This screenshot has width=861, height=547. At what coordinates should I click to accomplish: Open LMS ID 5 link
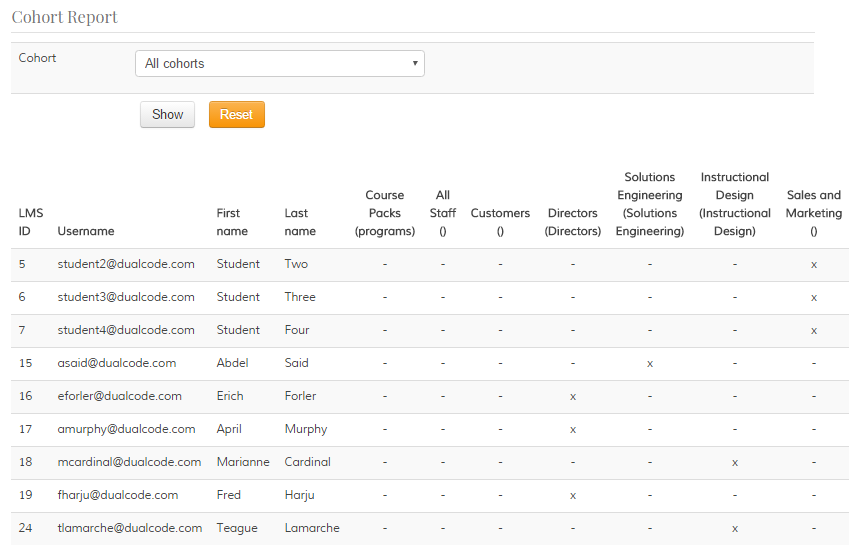pos(22,264)
